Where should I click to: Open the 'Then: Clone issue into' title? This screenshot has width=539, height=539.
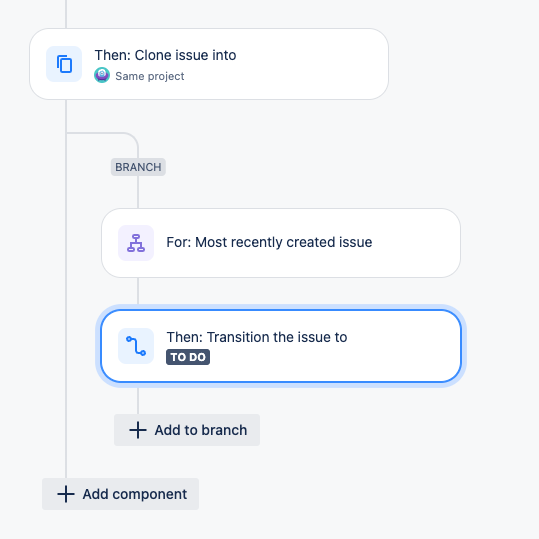(x=165, y=55)
